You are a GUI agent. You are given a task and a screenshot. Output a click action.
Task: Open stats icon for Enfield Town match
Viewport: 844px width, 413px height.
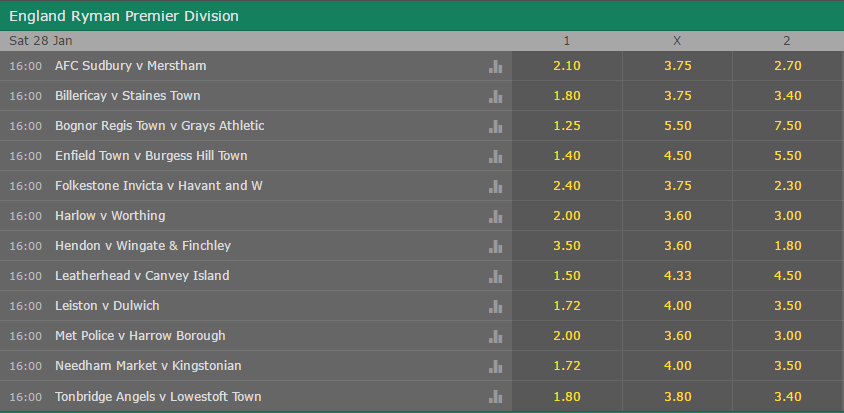point(495,157)
